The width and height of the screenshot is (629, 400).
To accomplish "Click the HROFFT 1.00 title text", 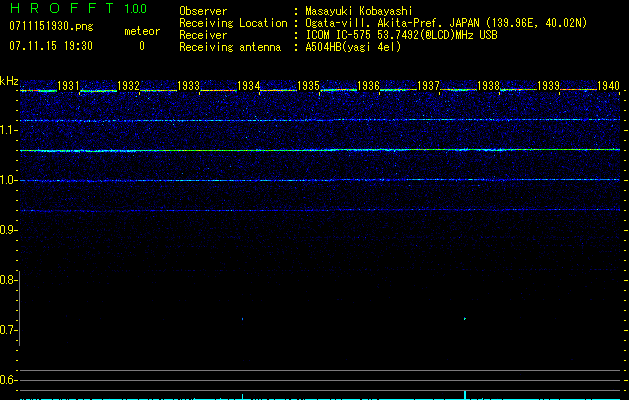I will [x=78, y=10].
